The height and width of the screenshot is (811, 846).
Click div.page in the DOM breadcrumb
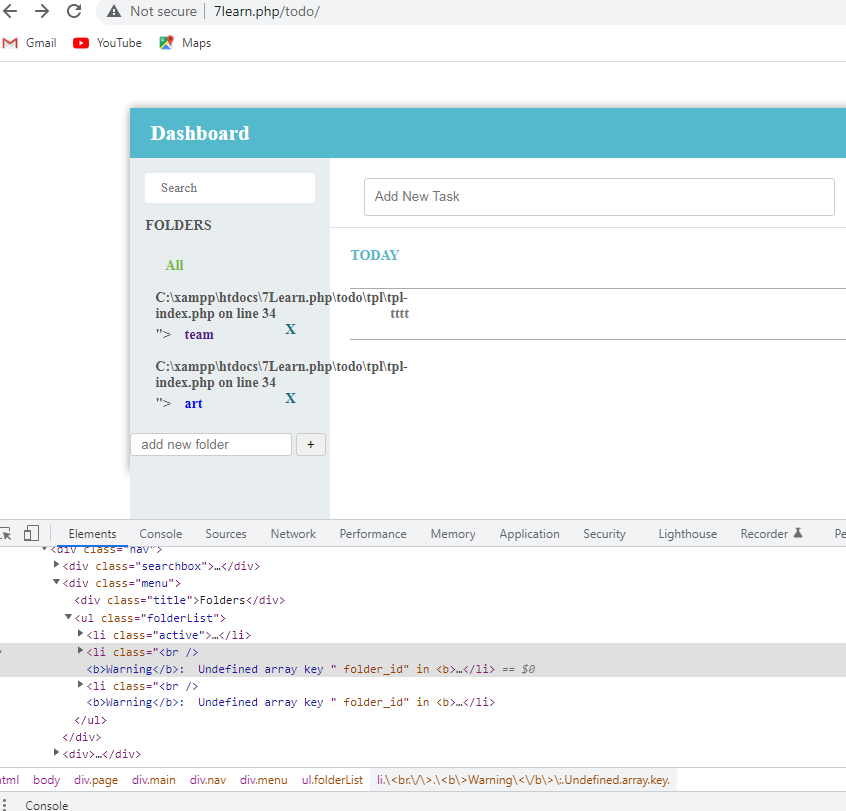(96, 780)
